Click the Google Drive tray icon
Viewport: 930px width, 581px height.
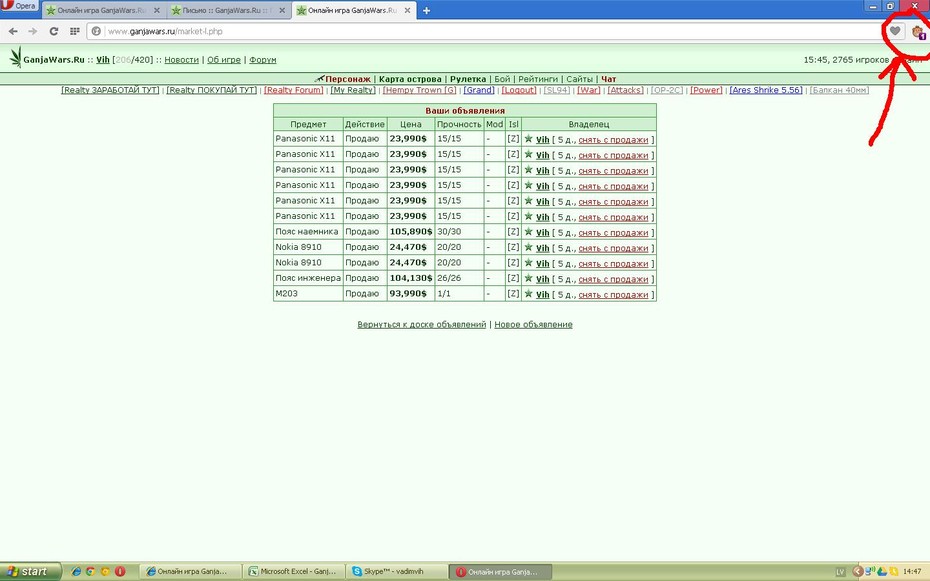point(881,572)
